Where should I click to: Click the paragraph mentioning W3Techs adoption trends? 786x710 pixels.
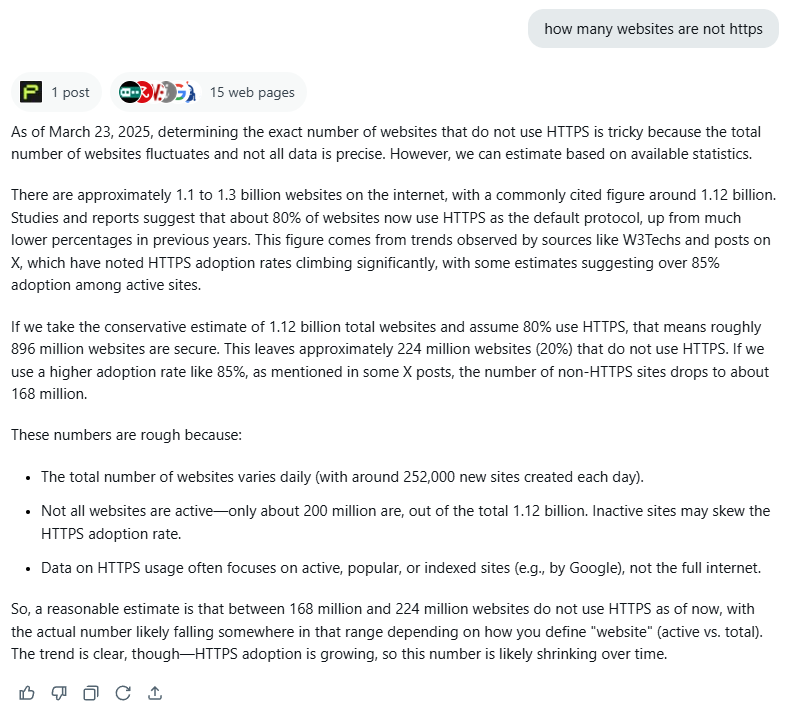(394, 240)
